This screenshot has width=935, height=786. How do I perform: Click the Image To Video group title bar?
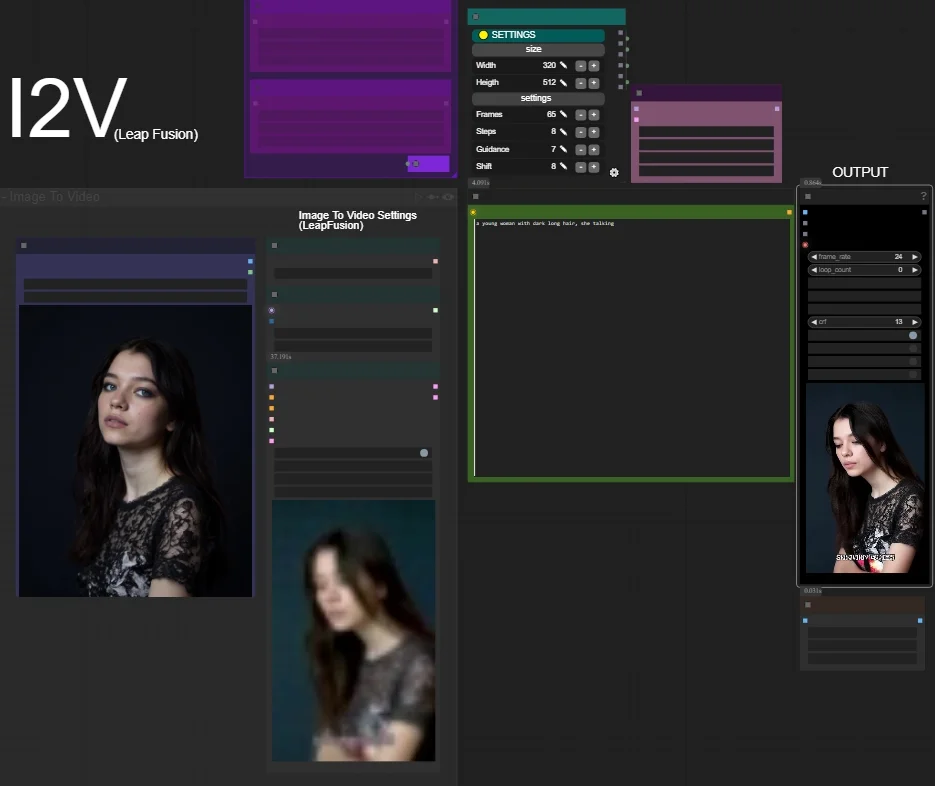coord(229,197)
